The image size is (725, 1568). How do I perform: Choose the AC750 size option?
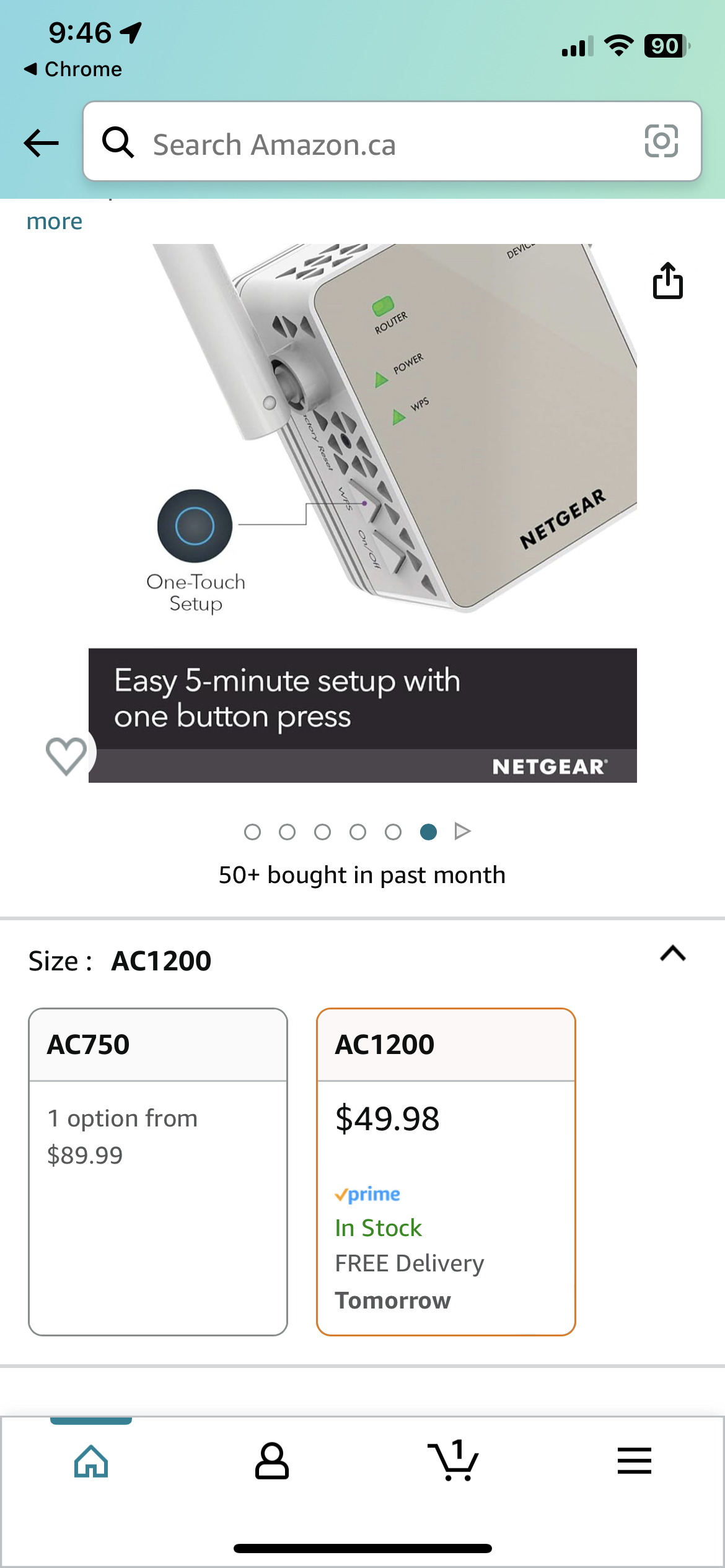(x=158, y=1172)
